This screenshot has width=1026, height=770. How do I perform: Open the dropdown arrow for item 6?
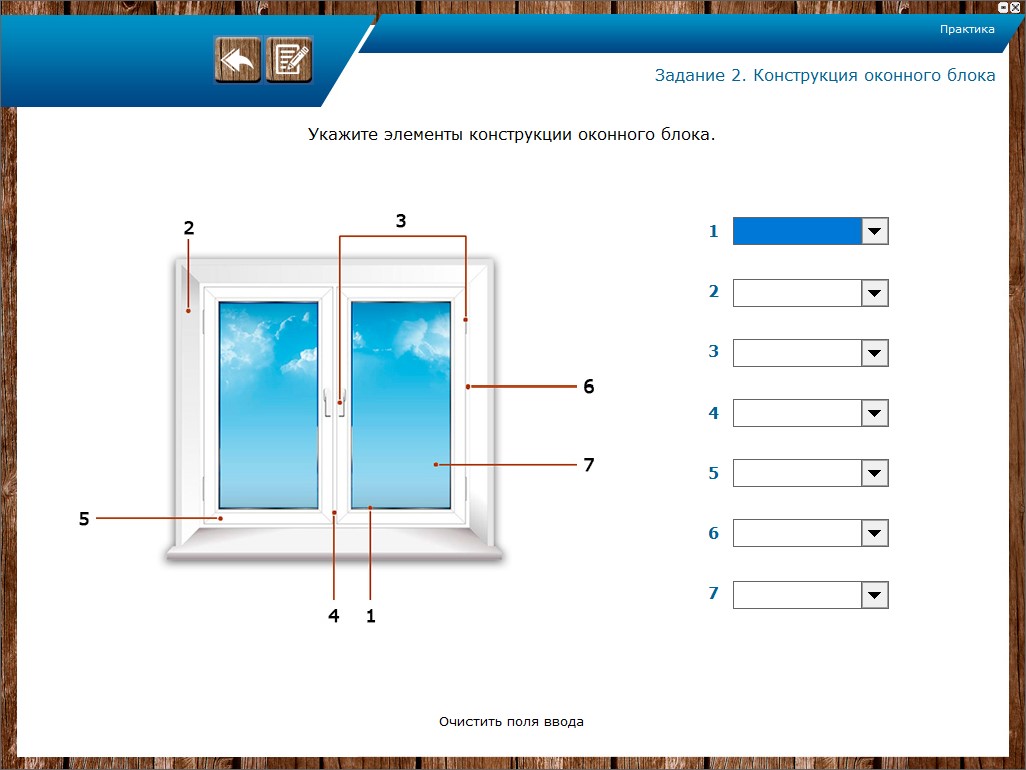pyautogui.click(x=875, y=534)
